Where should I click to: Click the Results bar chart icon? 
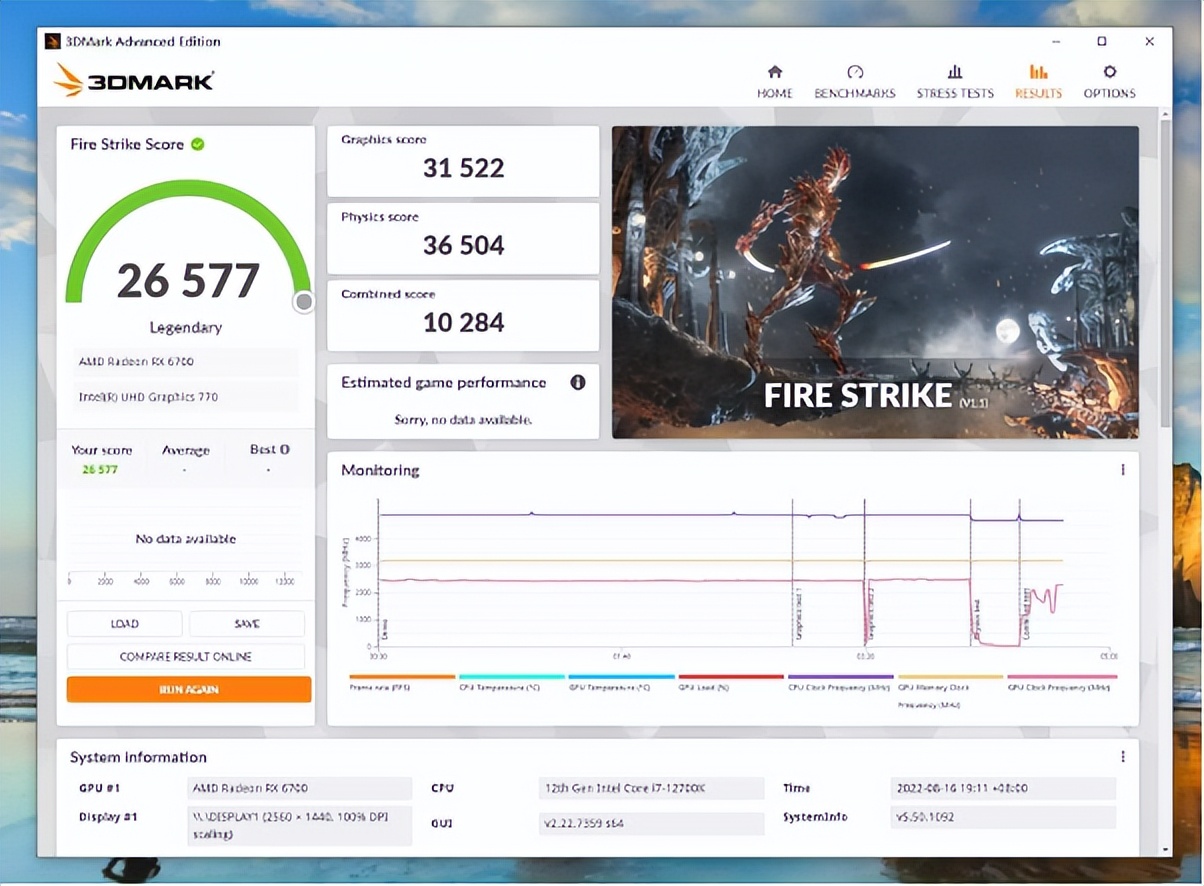tap(1038, 73)
